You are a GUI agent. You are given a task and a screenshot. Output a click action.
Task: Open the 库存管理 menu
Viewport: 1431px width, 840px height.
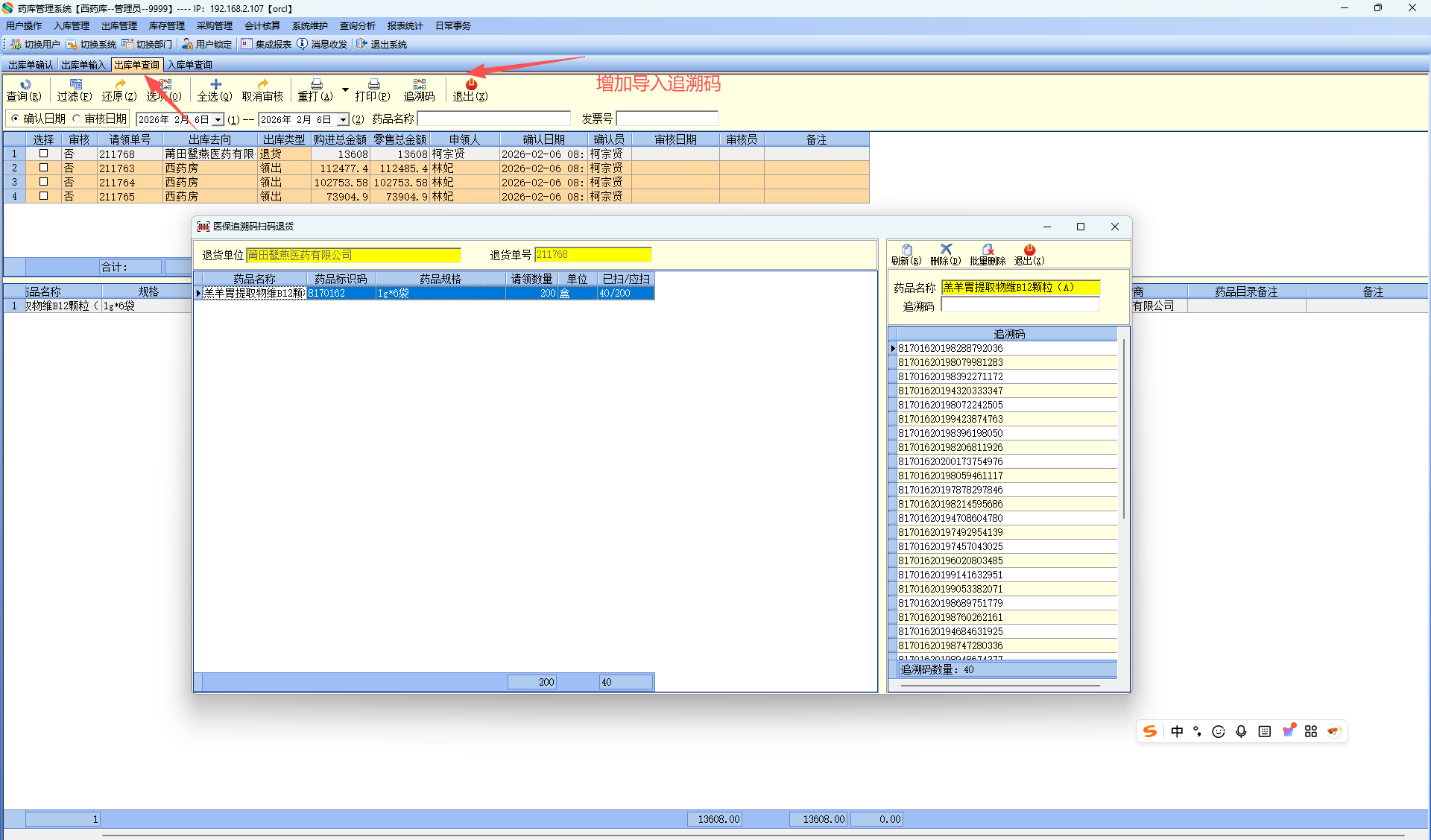(166, 25)
